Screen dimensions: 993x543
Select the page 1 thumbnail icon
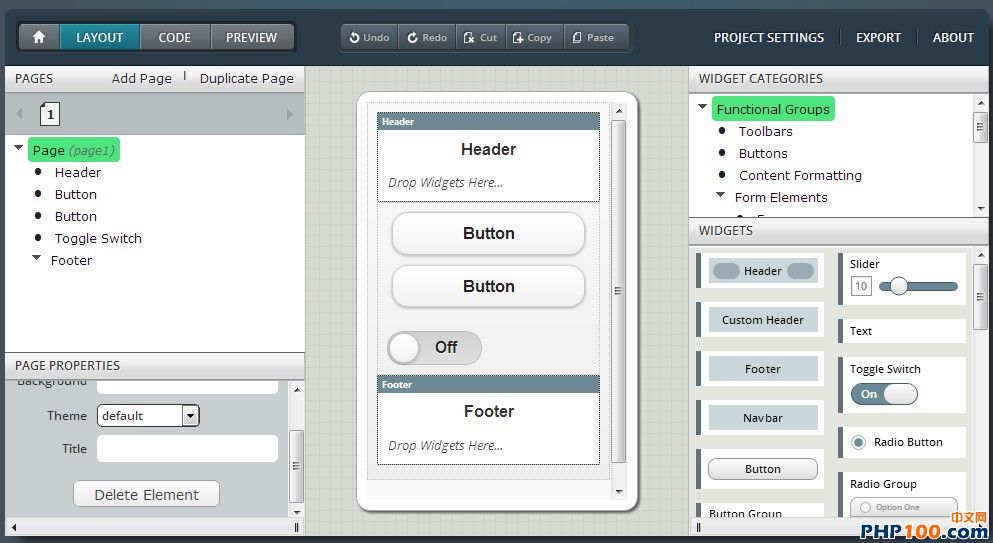(50, 114)
